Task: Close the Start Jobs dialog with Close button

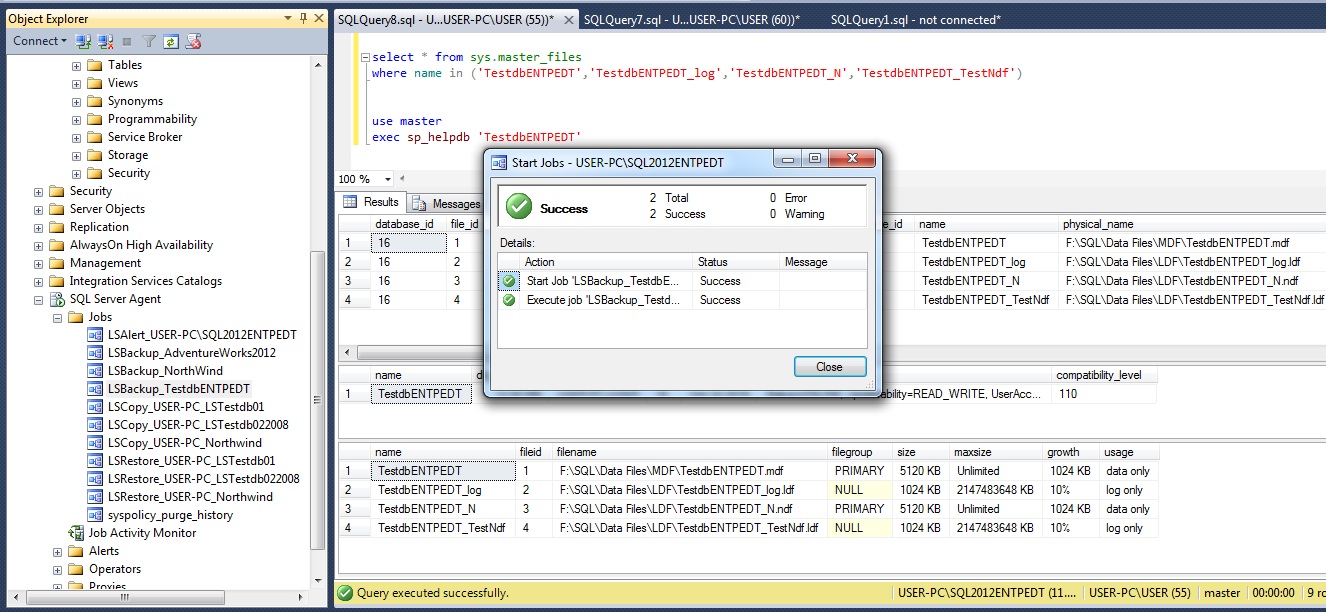Action: pos(830,367)
